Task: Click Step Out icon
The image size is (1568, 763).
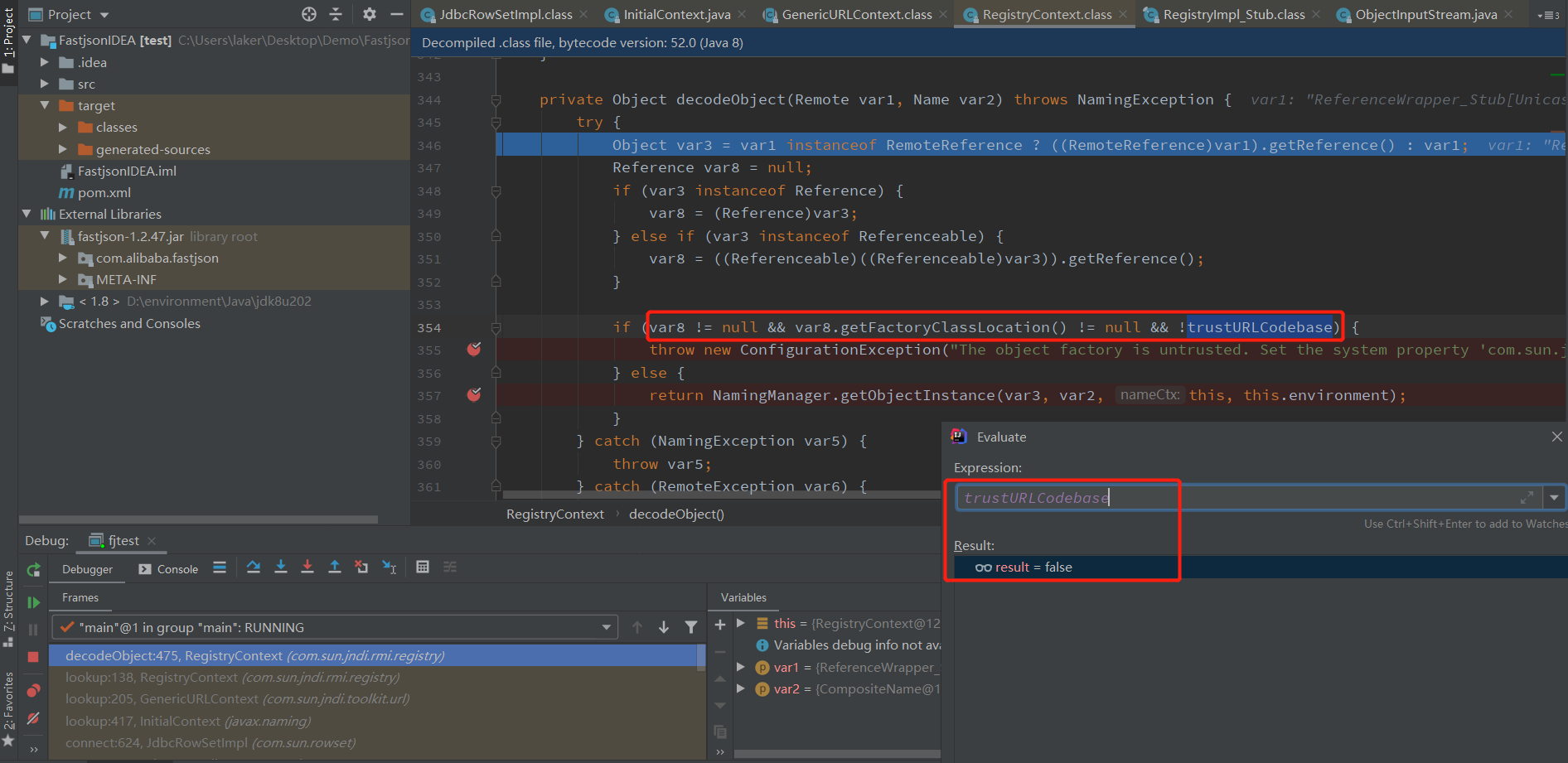Action: (x=335, y=567)
